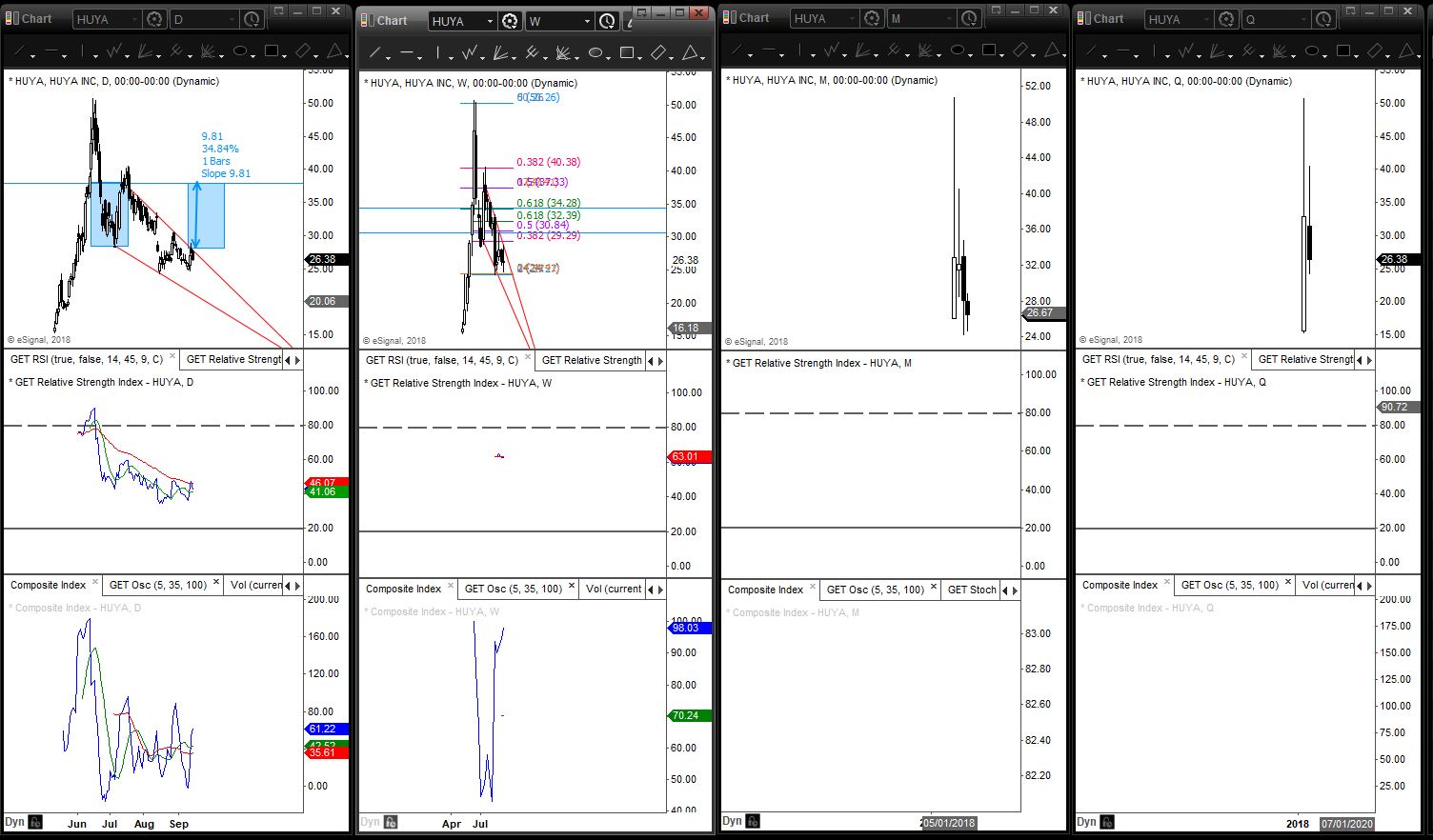
Task: Select zigzag wave tool in weekly chart
Action: [x=472, y=52]
